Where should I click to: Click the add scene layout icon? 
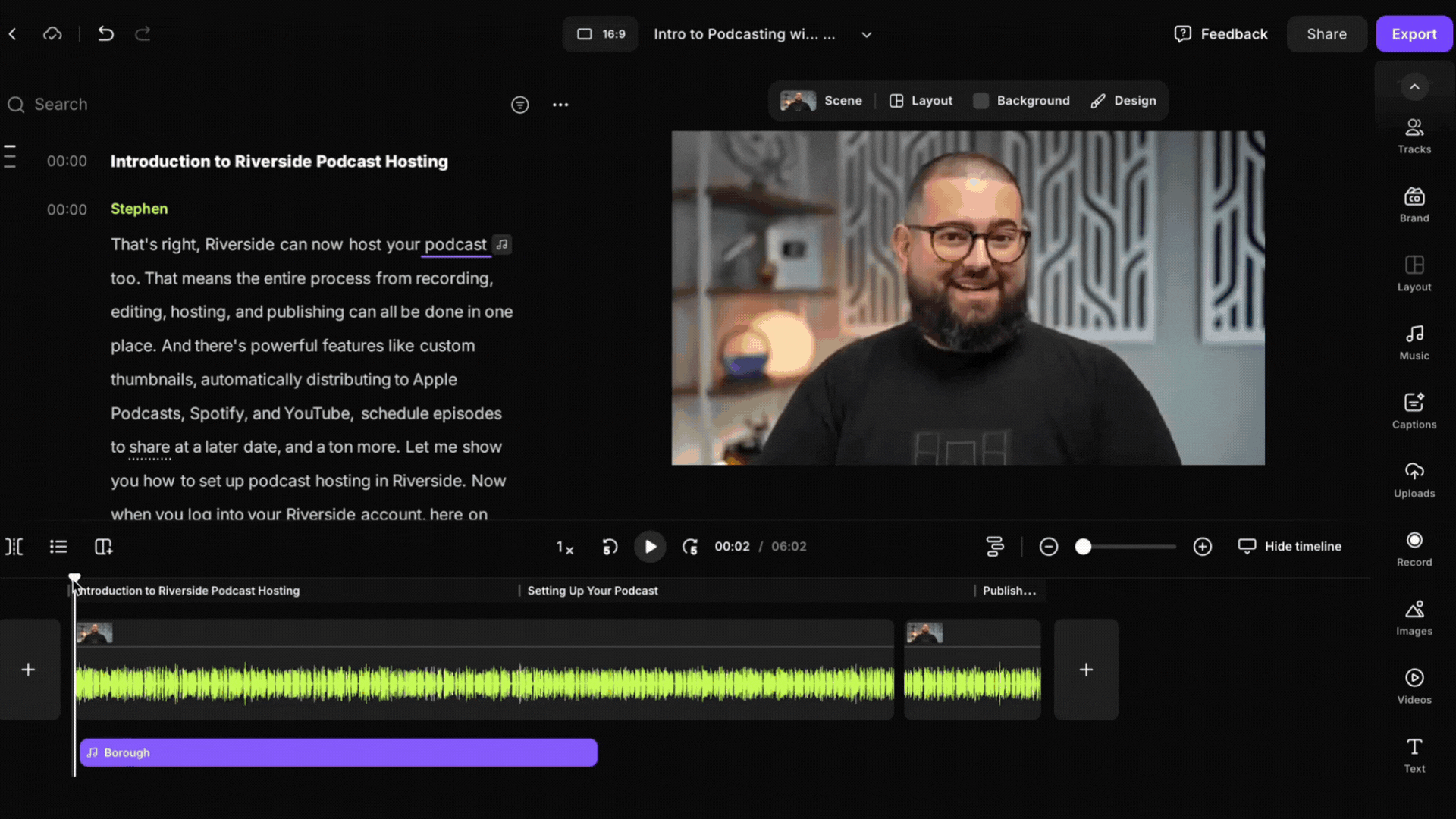(x=103, y=547)
